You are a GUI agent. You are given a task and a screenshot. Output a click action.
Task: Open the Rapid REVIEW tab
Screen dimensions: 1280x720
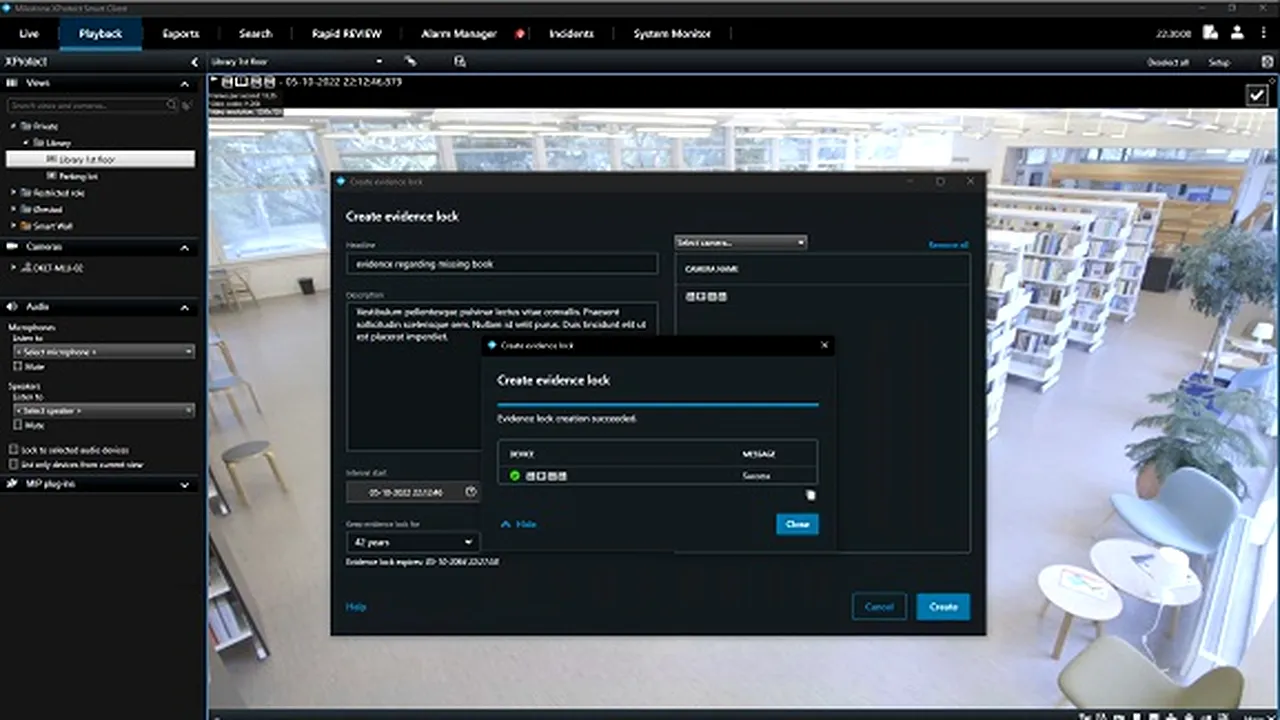pos(346,34)
